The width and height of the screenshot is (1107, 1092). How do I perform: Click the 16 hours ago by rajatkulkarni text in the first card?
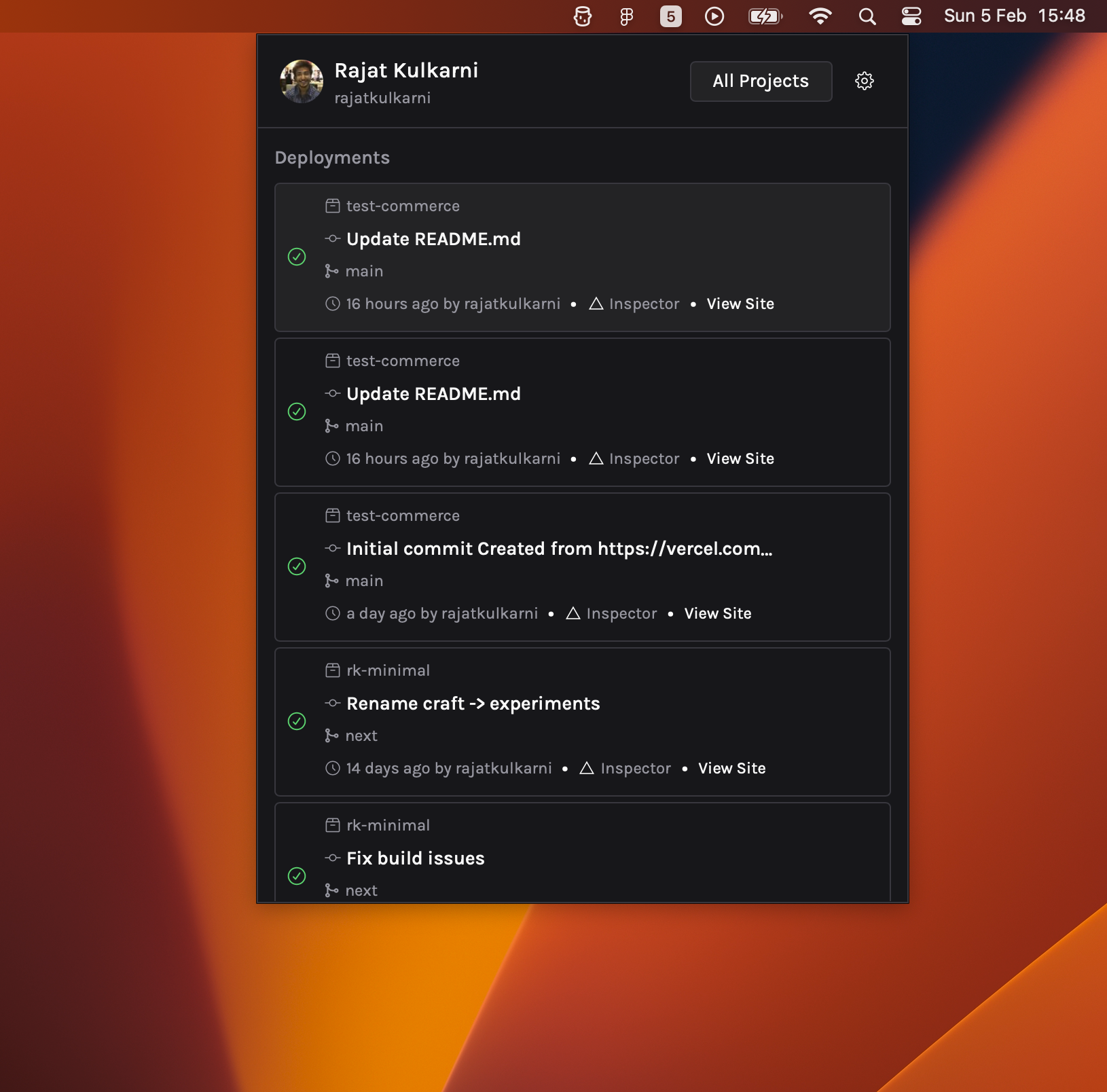coord(453,304)
